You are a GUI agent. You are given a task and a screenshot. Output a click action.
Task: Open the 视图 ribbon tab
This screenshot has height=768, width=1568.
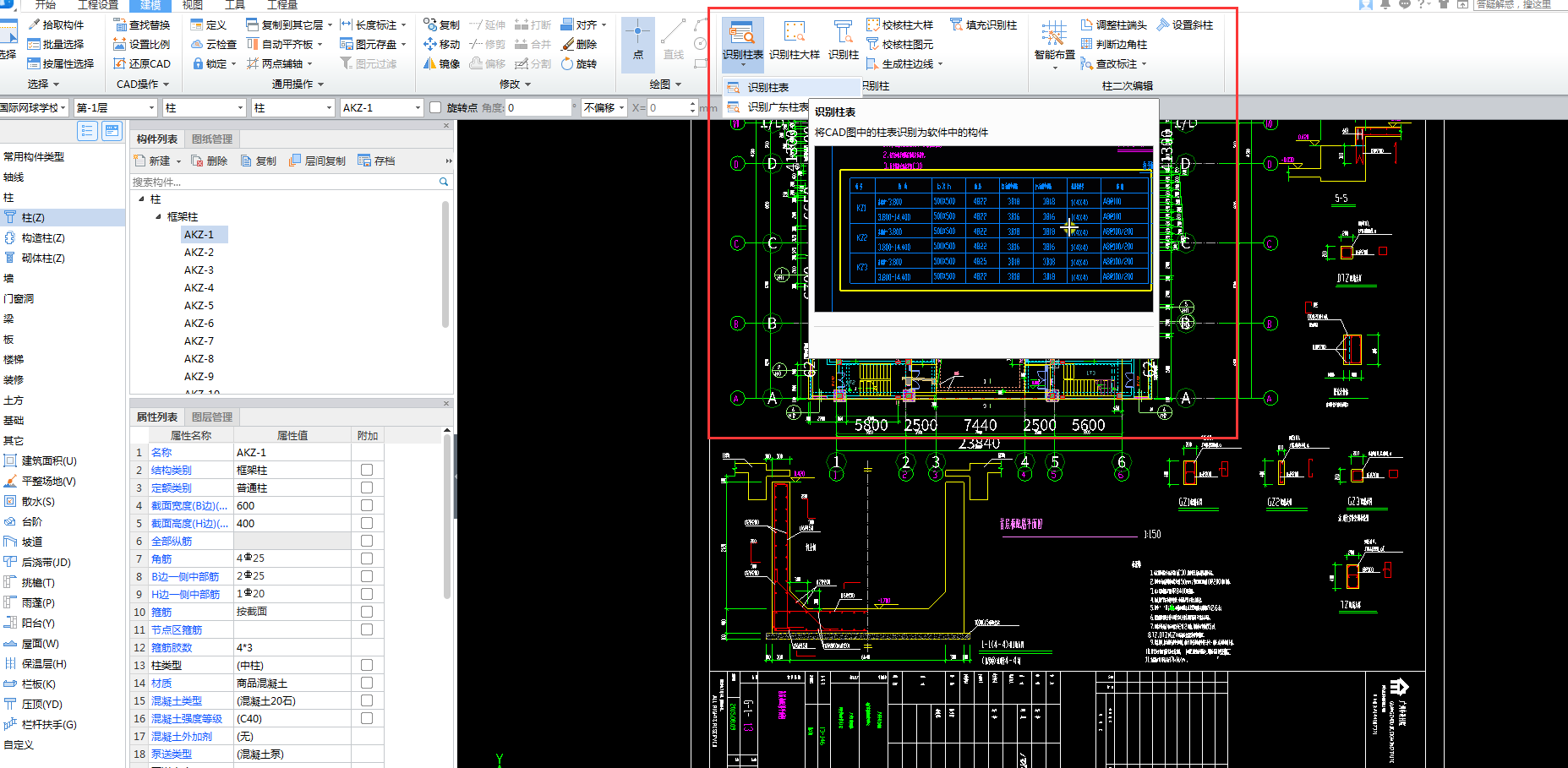pos(192,4)
